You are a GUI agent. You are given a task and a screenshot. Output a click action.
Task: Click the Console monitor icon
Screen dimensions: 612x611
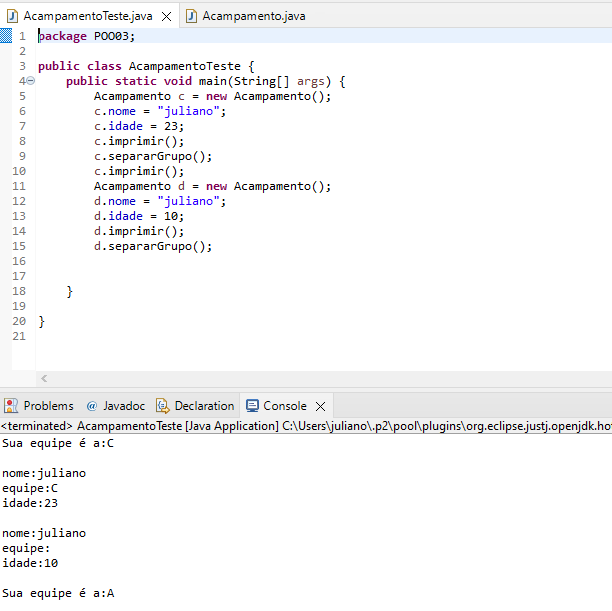coord(252,406)
